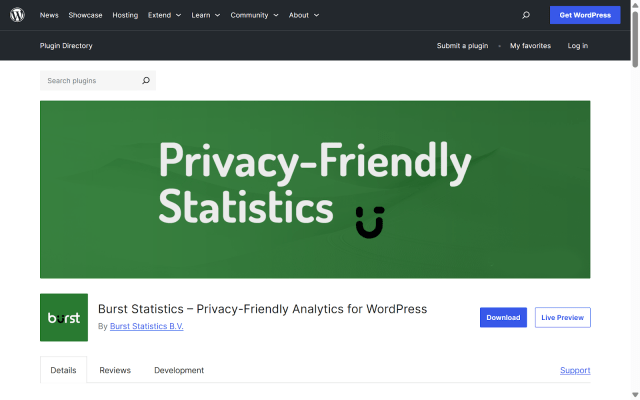Image resolution: width=640 pixels, height=400 pixels.
Task: Switch to the Development tab
Action: pyautogui.click(x=179, y=370)
